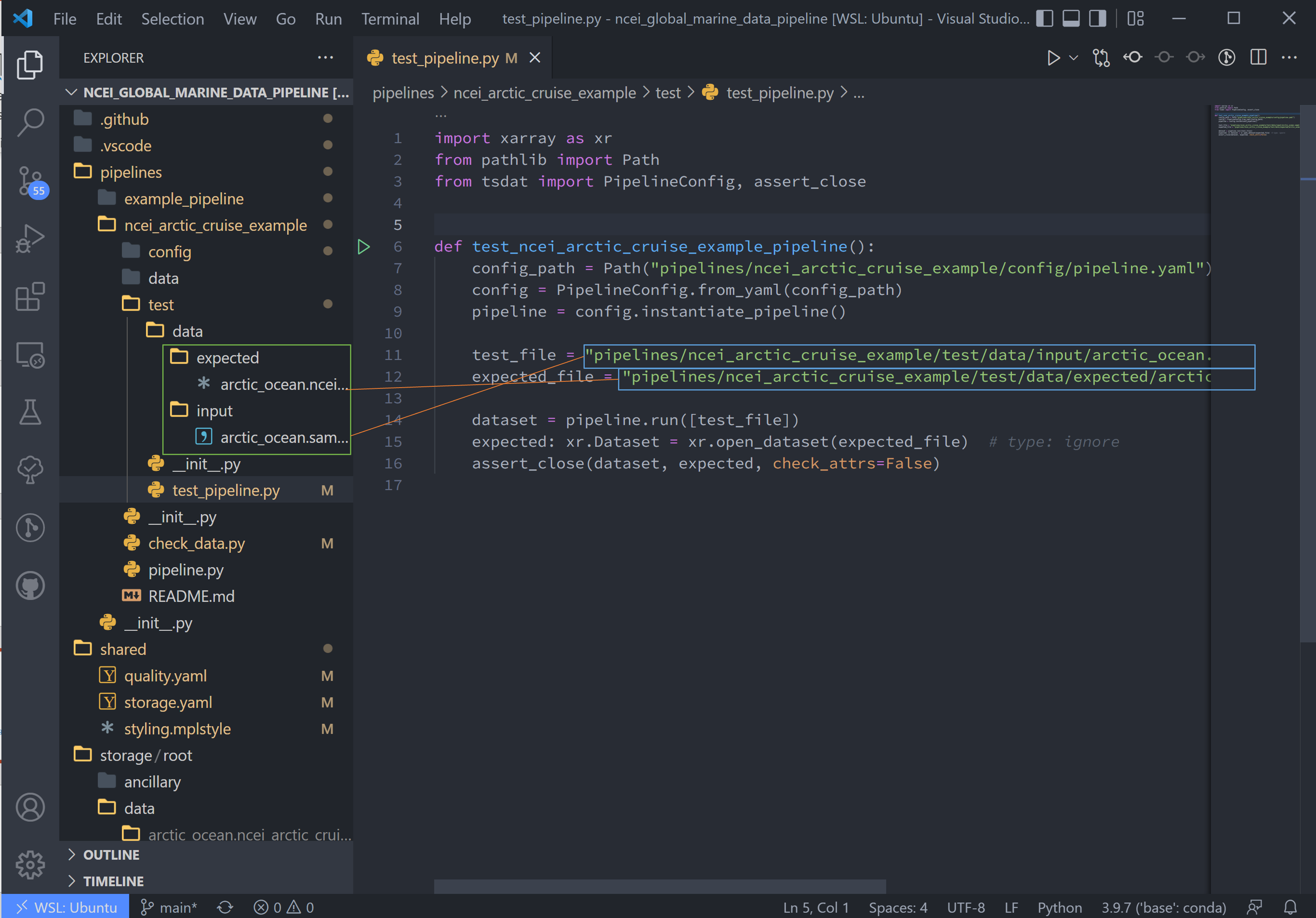Open the Search view in activity bar
This screenshot has width=1316, height=918.
coord(30,122)
